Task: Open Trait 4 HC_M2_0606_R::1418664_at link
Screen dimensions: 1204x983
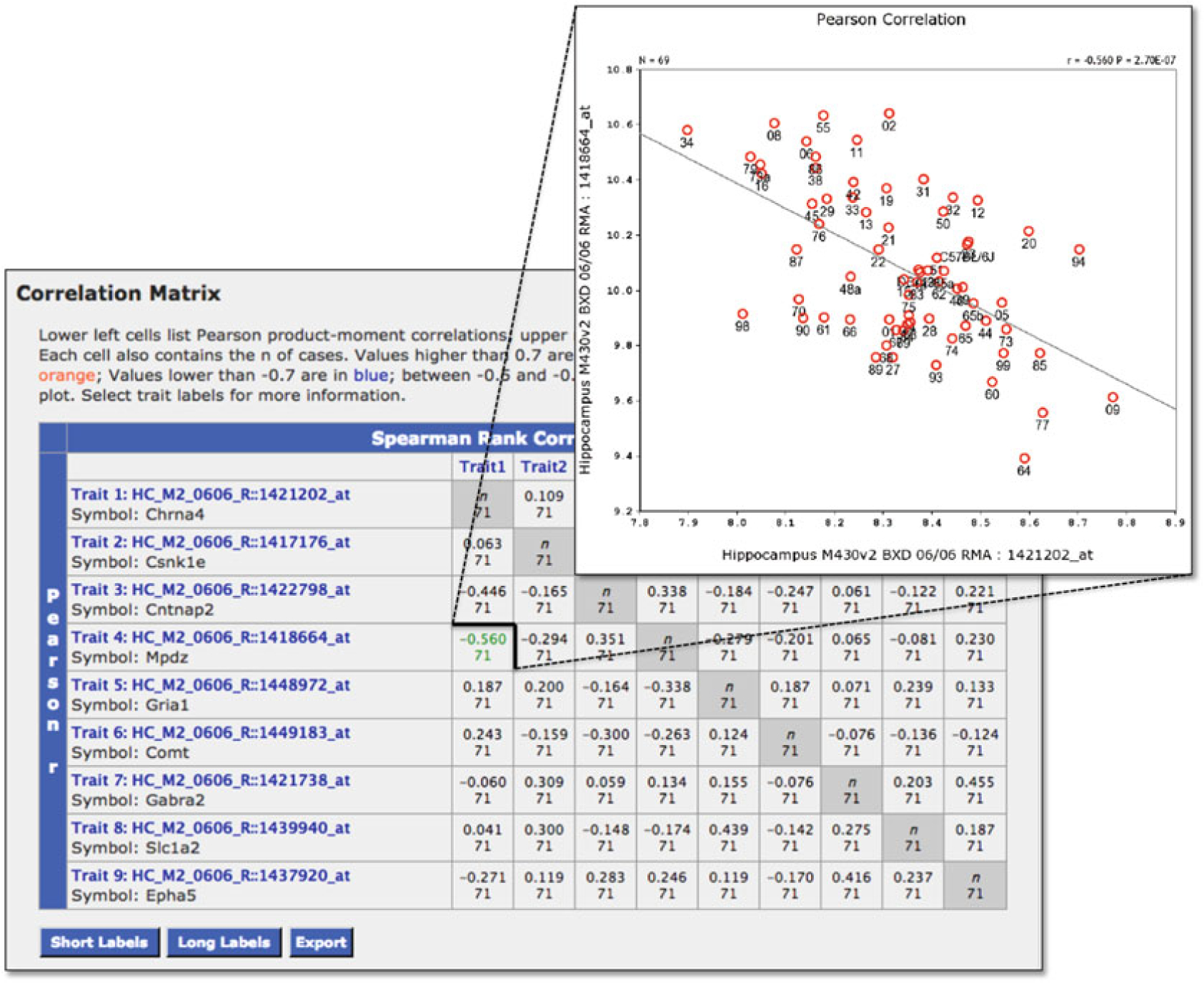Action: (x=211, y=637)
